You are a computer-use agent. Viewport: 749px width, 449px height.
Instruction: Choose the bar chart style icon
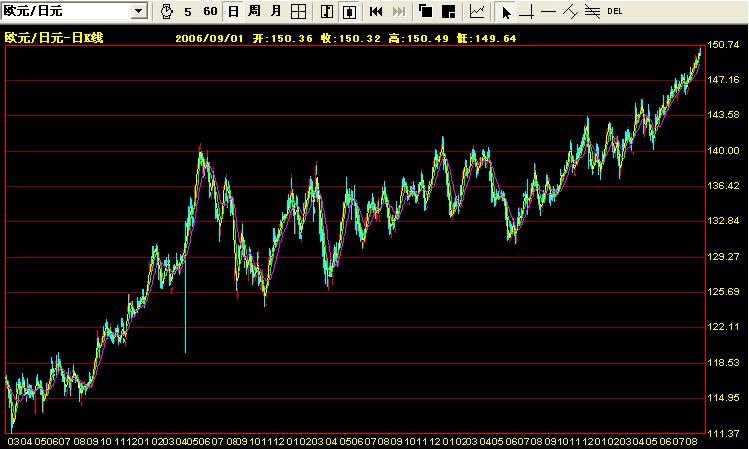[x=327, y=11]
